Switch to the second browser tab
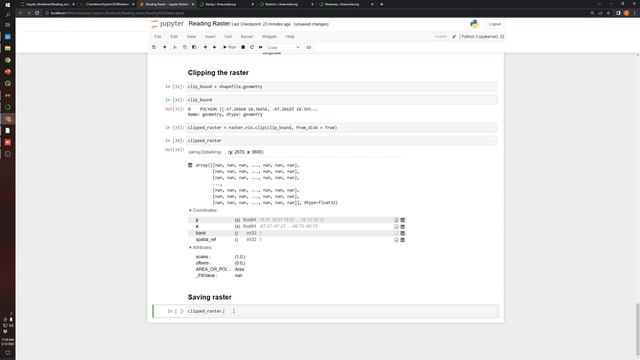 tap(107, 4)
